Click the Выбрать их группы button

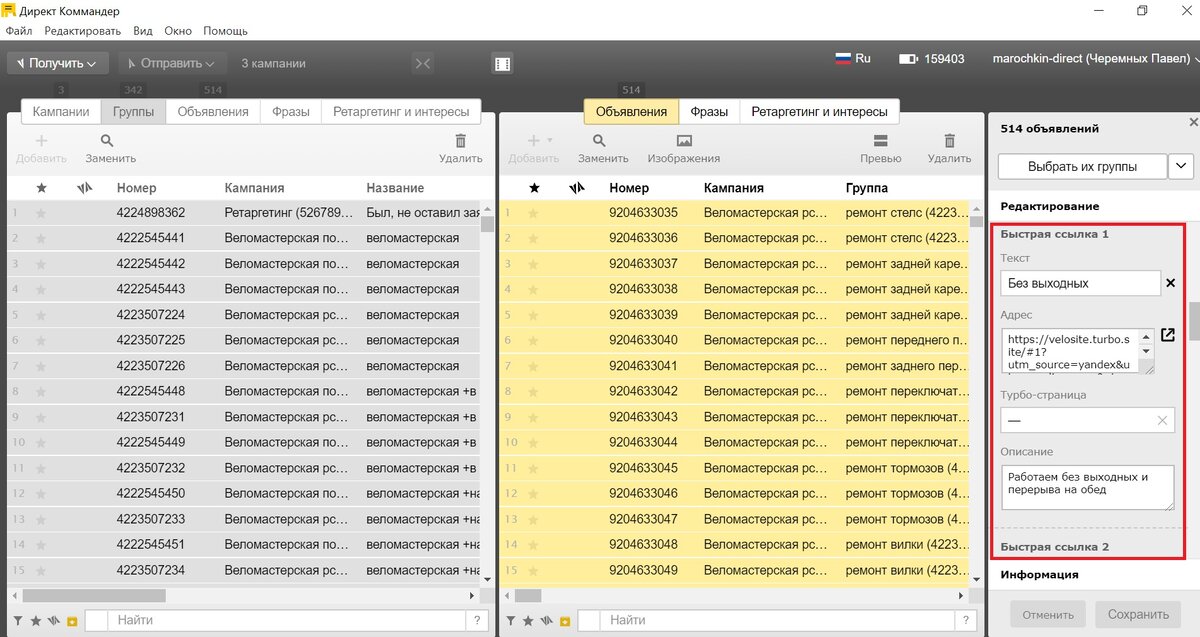1082,166
